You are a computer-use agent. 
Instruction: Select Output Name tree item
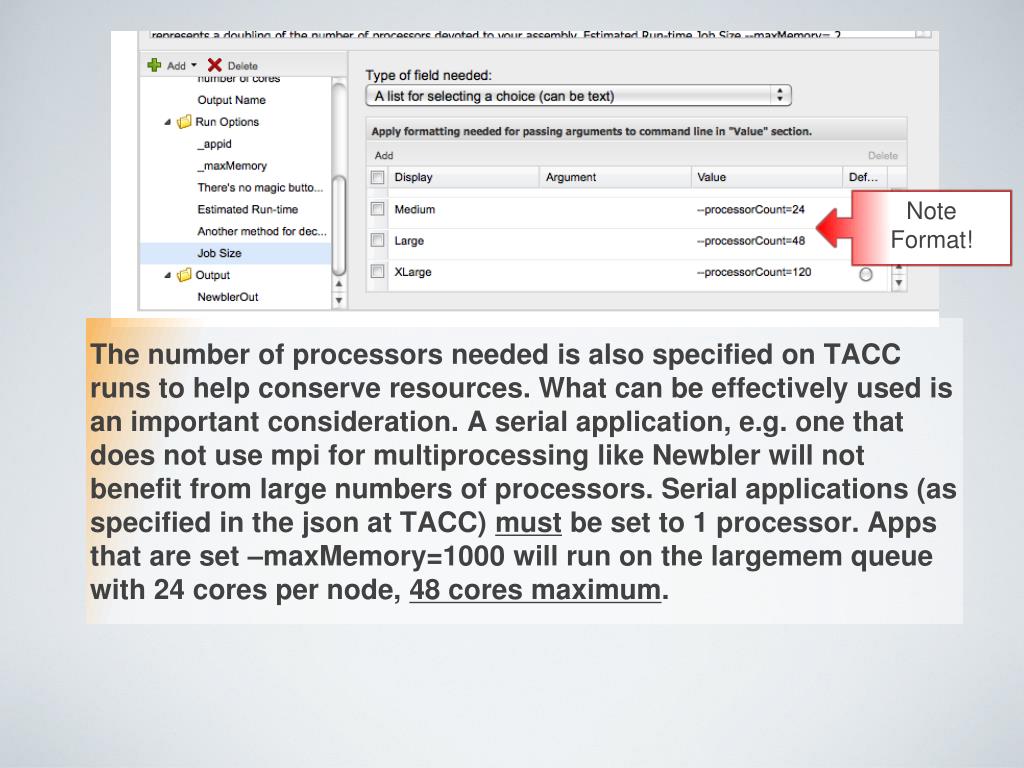click(231, 100)
